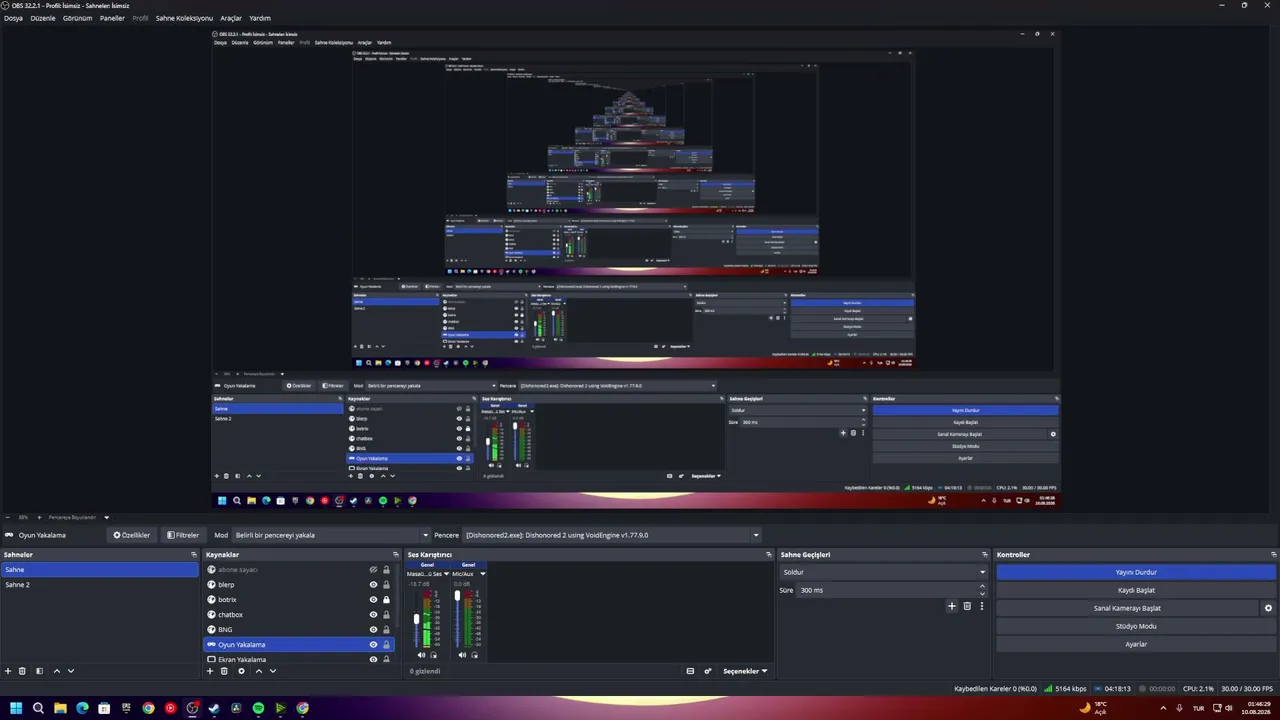1280x720 pixels.
Task: Open the Pencere window selection dropdown
Action: pyautogui.click(x=611, y=535)
